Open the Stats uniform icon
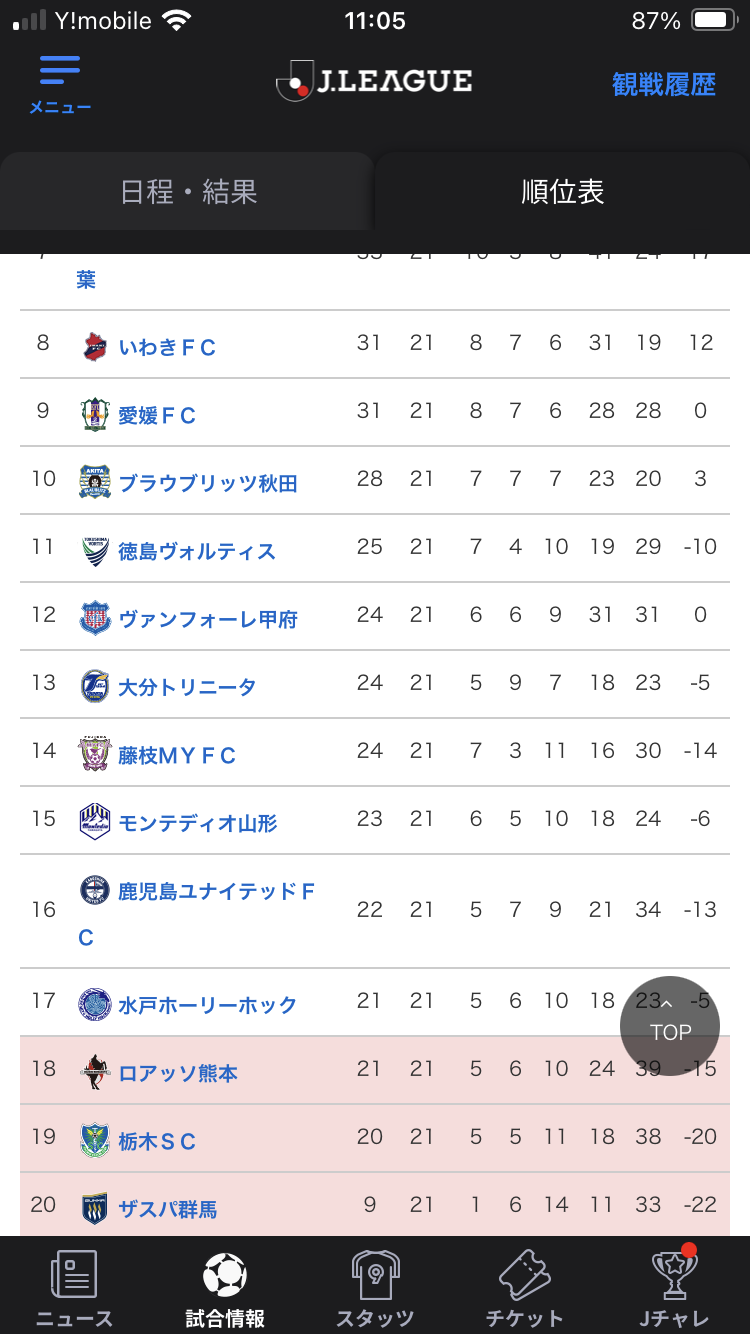Image resolution: width=750 pixels, height=1334 pixels. [376, 1276]
